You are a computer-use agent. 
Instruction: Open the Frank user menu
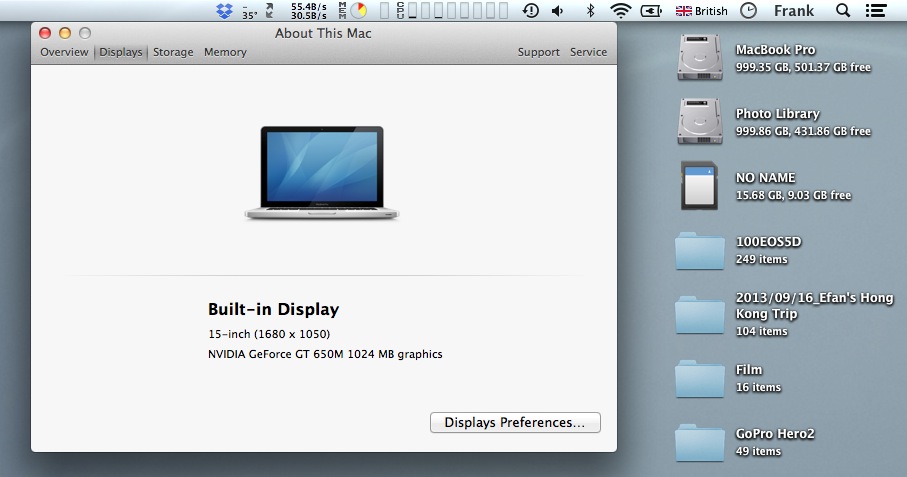(794, 10)
